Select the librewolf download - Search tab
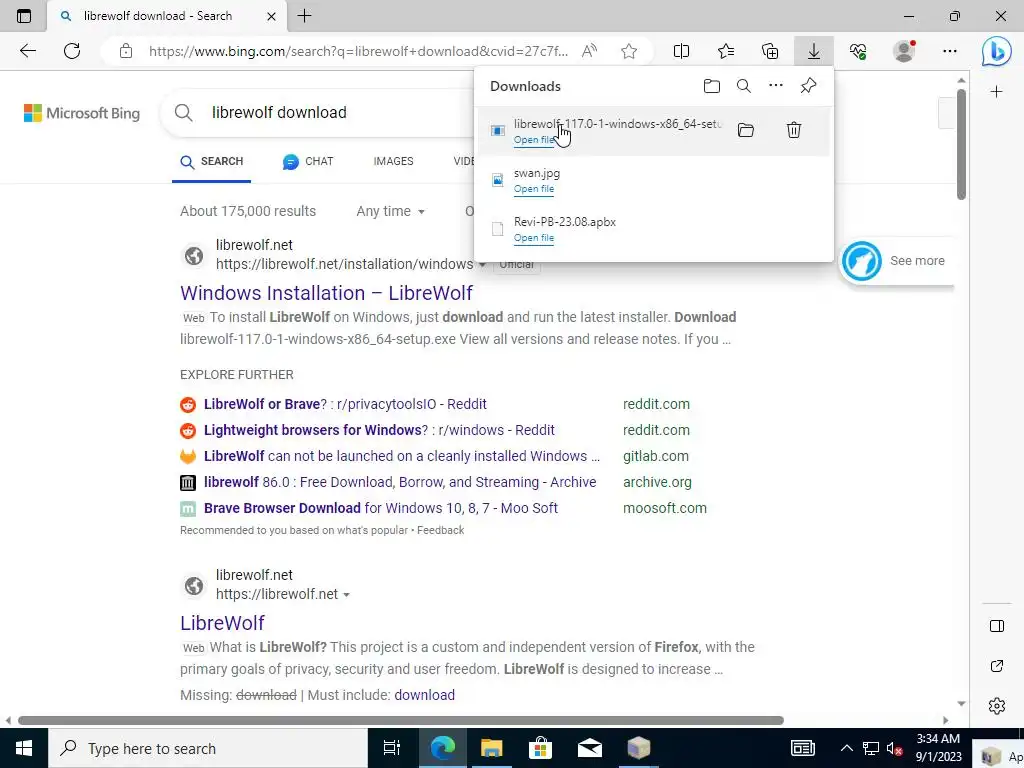1024x768 pixels. point(157,16)
